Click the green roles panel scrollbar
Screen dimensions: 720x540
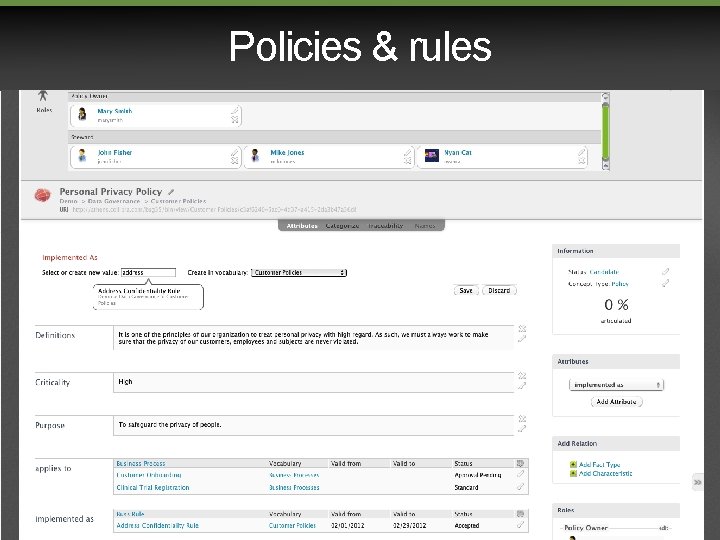[606, 131]
